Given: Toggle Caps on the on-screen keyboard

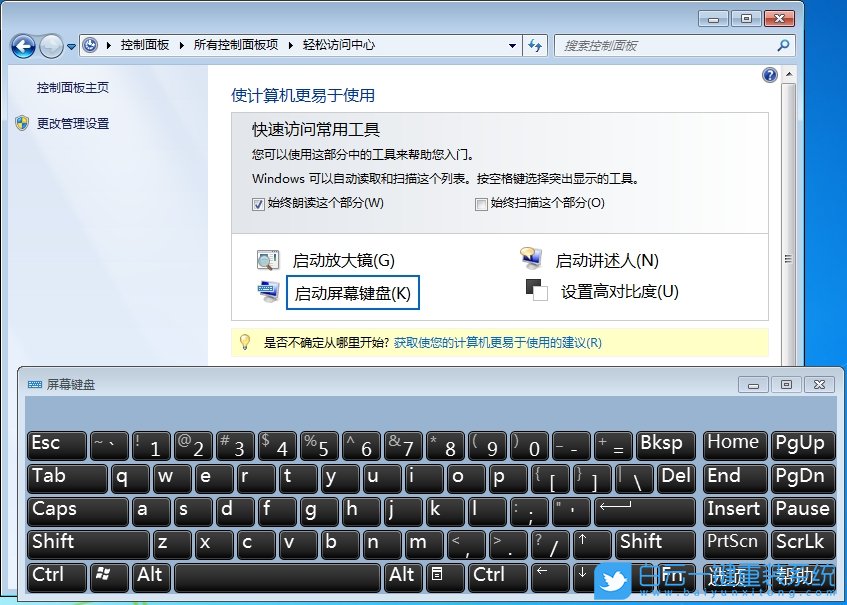Looking at the screenshot, I should click(77, 510).
